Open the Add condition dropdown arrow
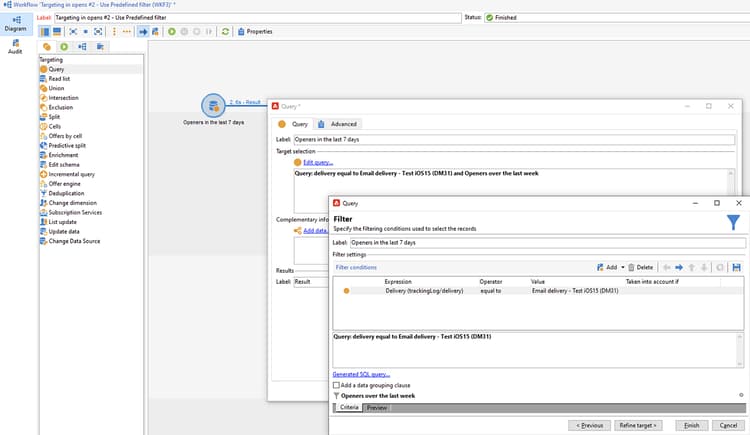750x435 pixels. 623,268
